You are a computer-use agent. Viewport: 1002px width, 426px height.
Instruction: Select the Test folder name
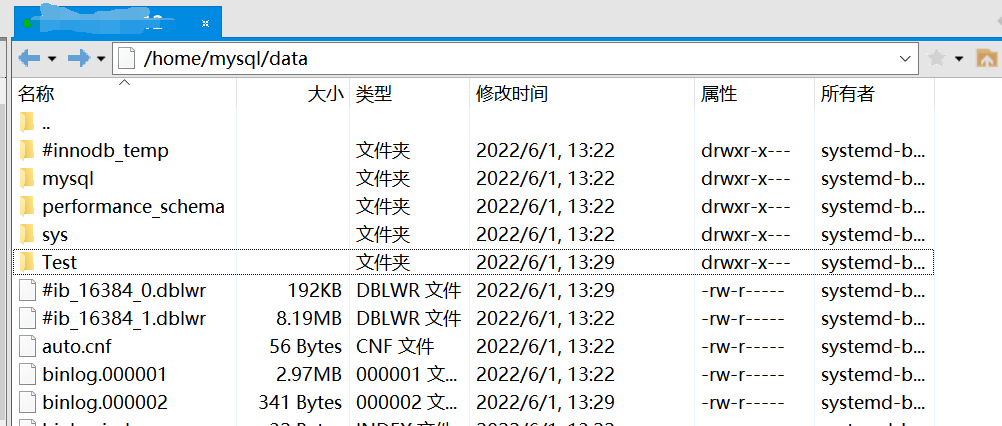59,262
